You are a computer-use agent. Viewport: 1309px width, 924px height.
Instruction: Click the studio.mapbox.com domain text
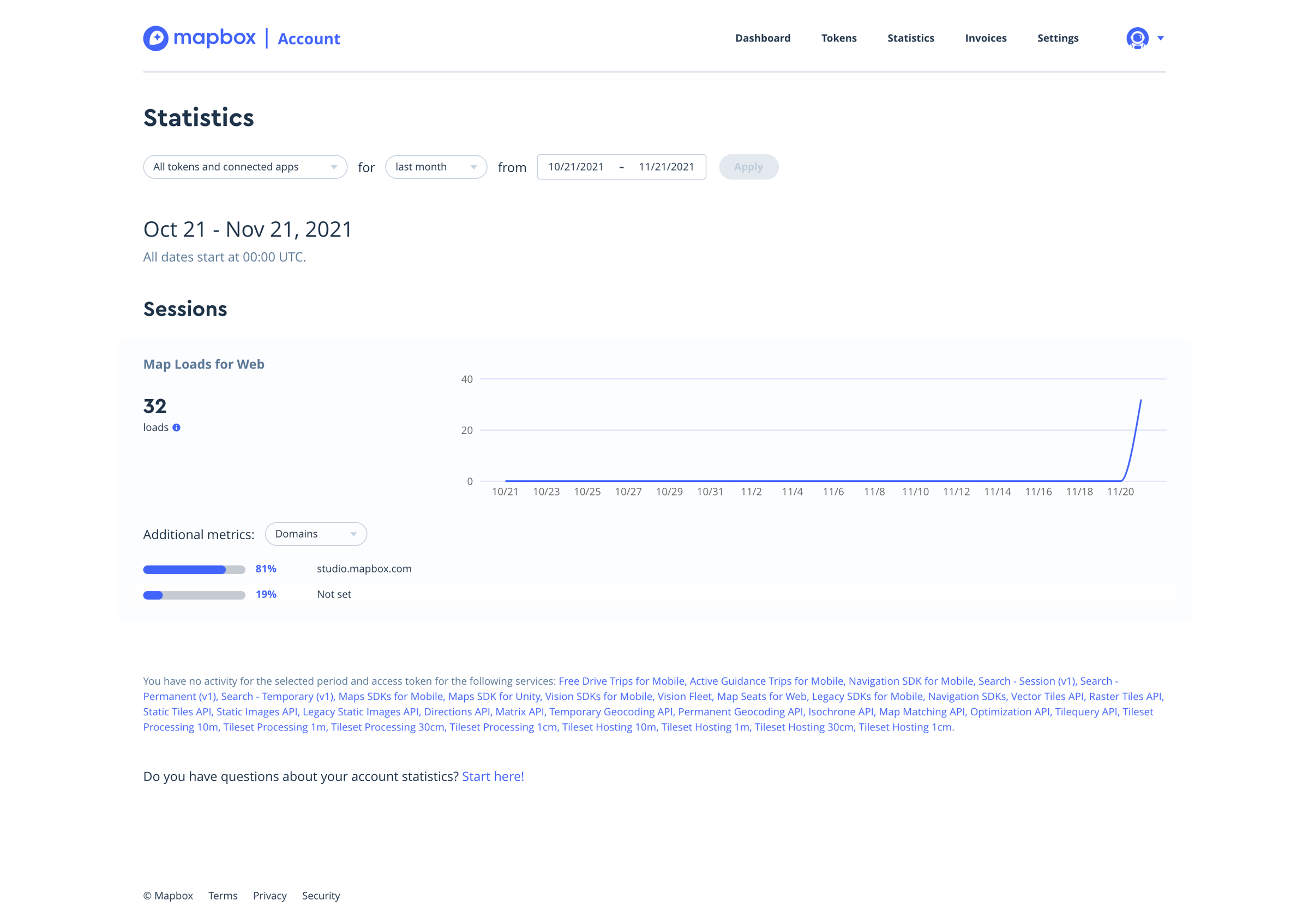tap(364, 569)
